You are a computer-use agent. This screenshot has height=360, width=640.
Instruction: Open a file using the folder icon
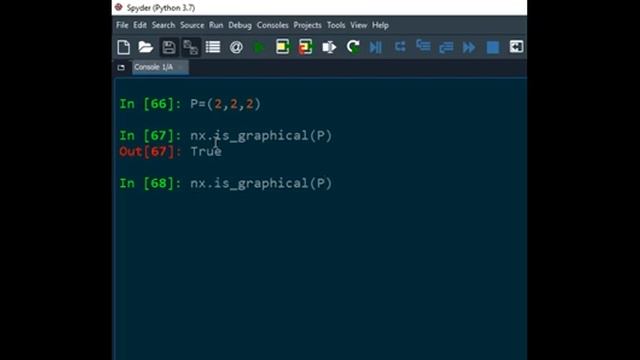coord(146,47)
